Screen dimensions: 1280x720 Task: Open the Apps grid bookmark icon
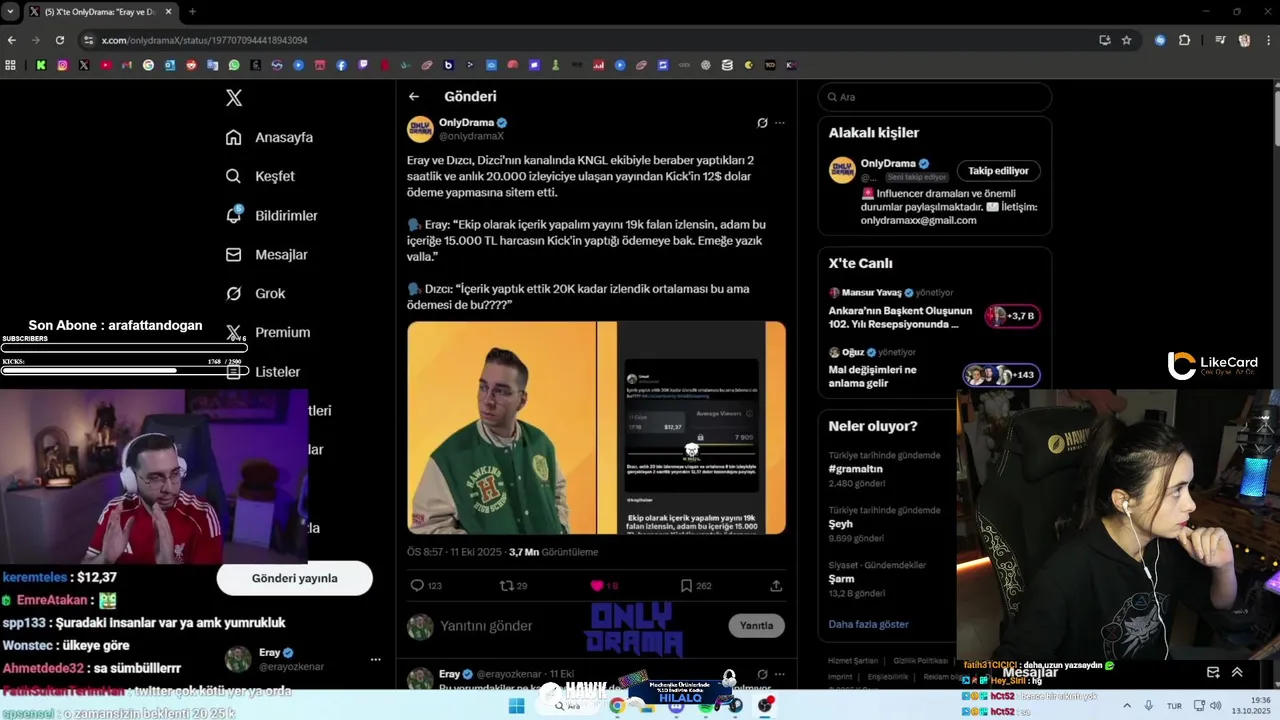click(10, 65)
